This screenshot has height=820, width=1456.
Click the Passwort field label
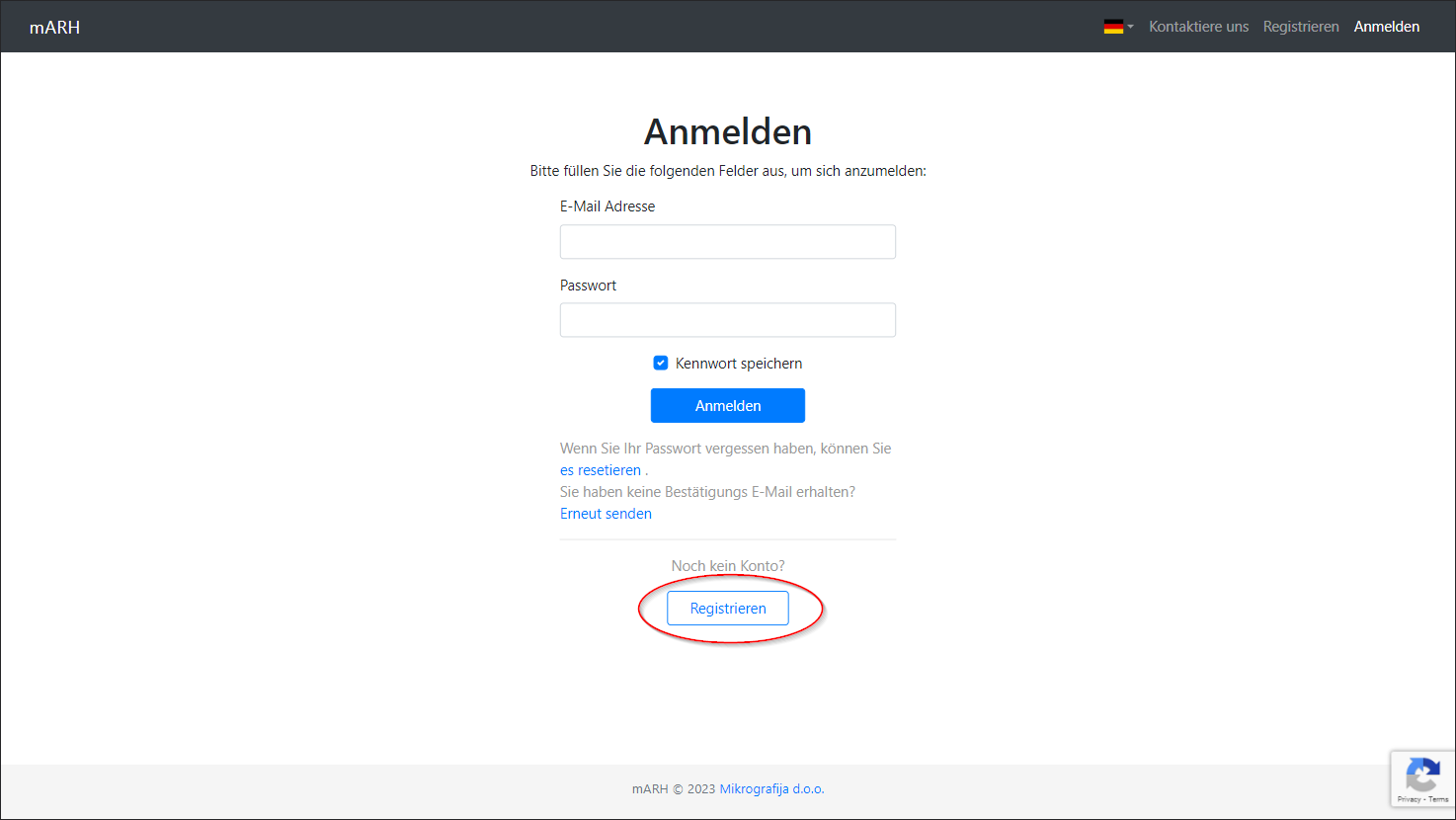(x=588, y=286)
